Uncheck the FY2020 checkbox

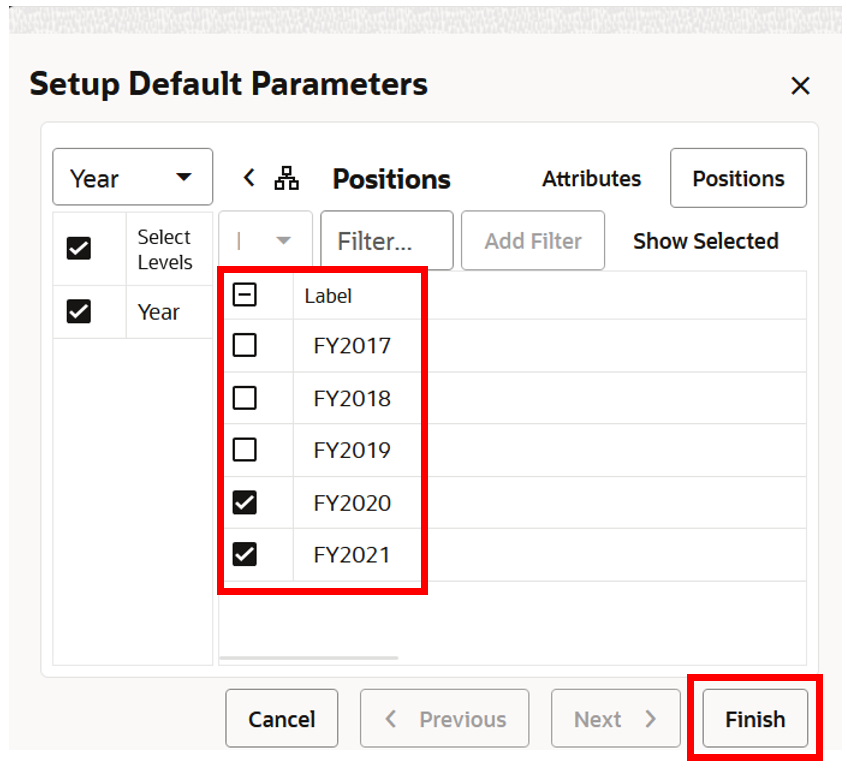click(244, 502)
